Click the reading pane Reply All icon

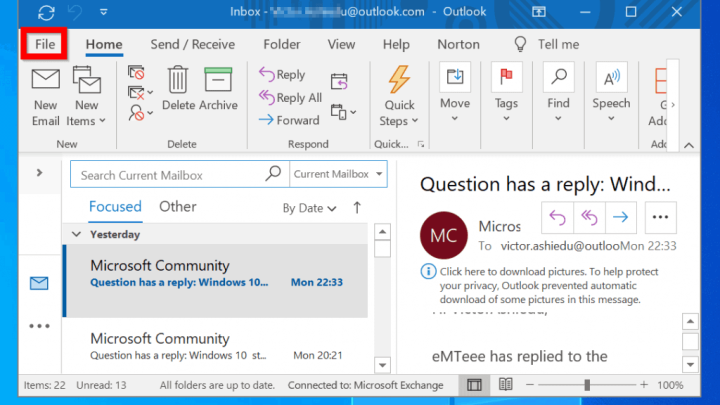coord(589,217)
